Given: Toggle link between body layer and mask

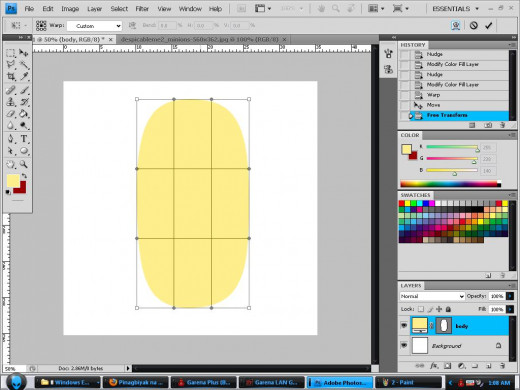Looking at the screenshot, I should 432,326.
